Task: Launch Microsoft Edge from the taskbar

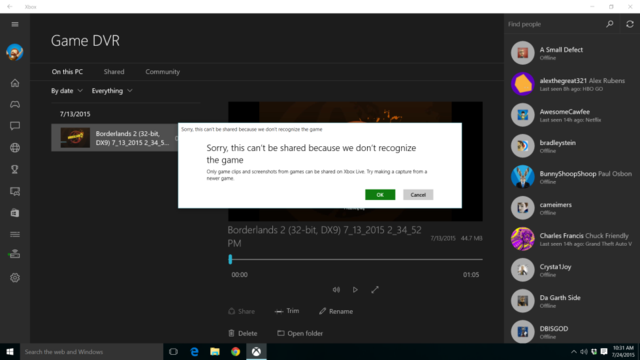Action: [194, 351]
